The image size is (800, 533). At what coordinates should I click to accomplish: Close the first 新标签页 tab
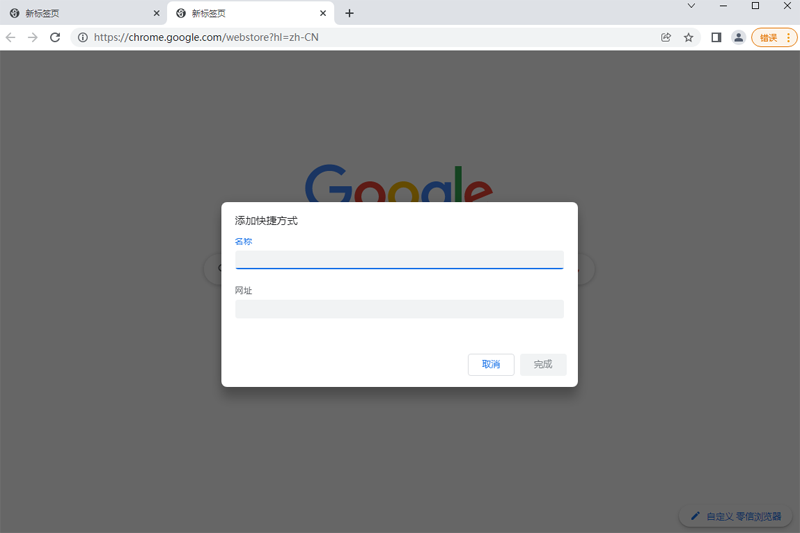pyautogui.click(x=157, y=13)
